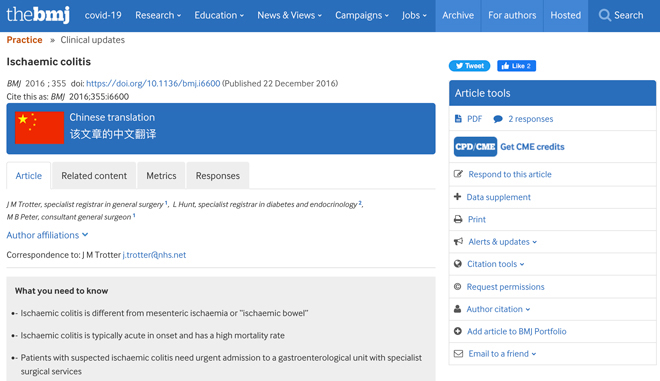This screenshot has width=660, height=381.
Task: Open the Education dropdown menu
Action: coord(219,15)
